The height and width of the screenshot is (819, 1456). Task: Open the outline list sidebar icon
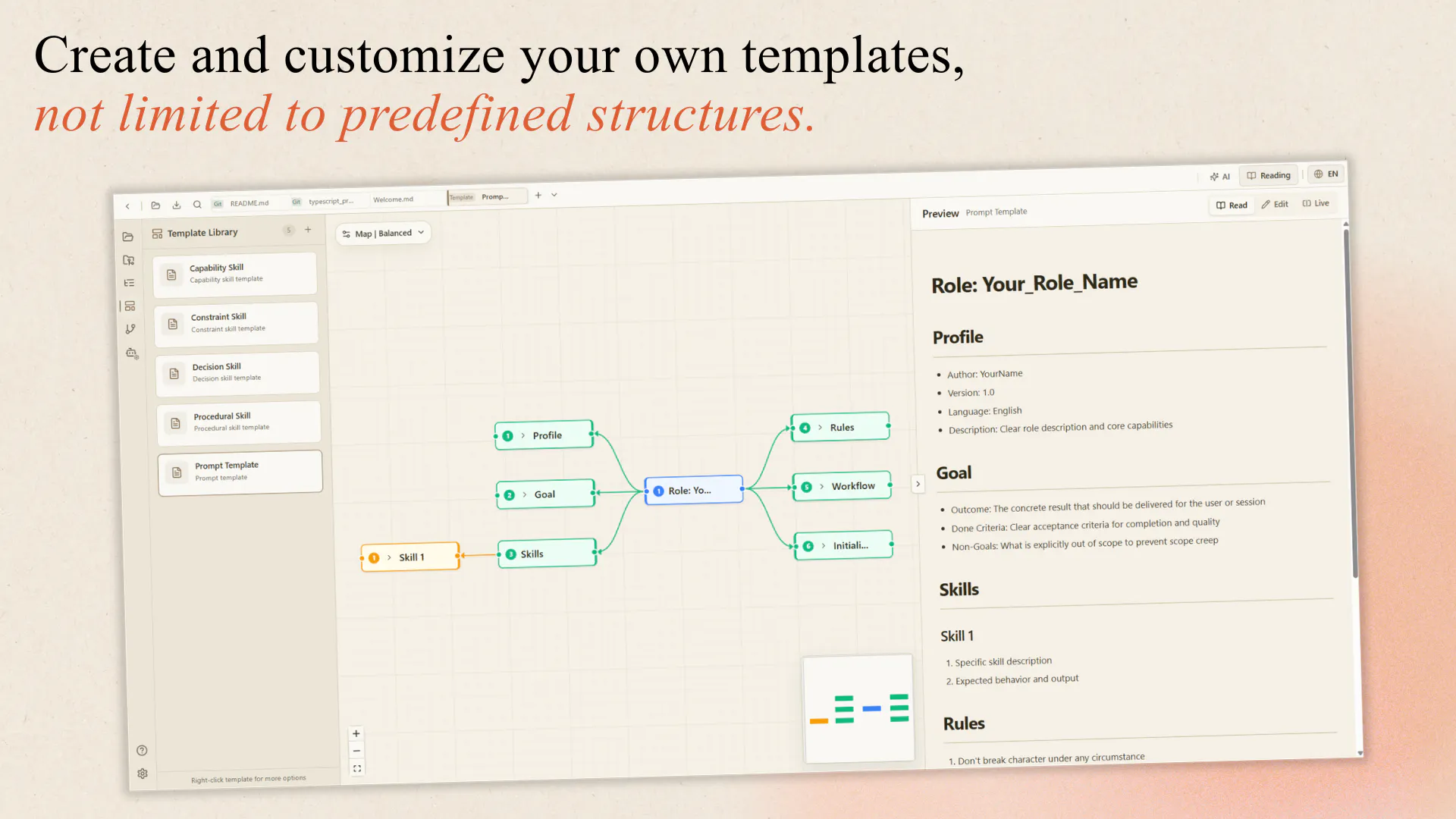click(129, 283)
